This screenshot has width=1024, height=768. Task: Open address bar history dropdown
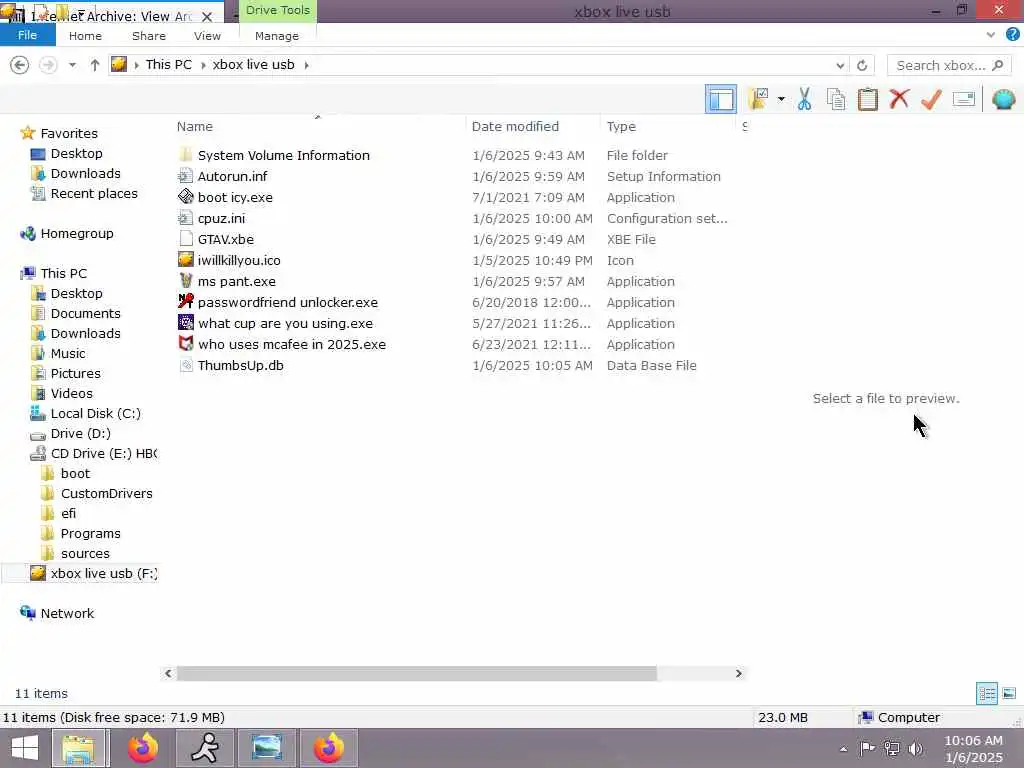(x=840, y=65)
